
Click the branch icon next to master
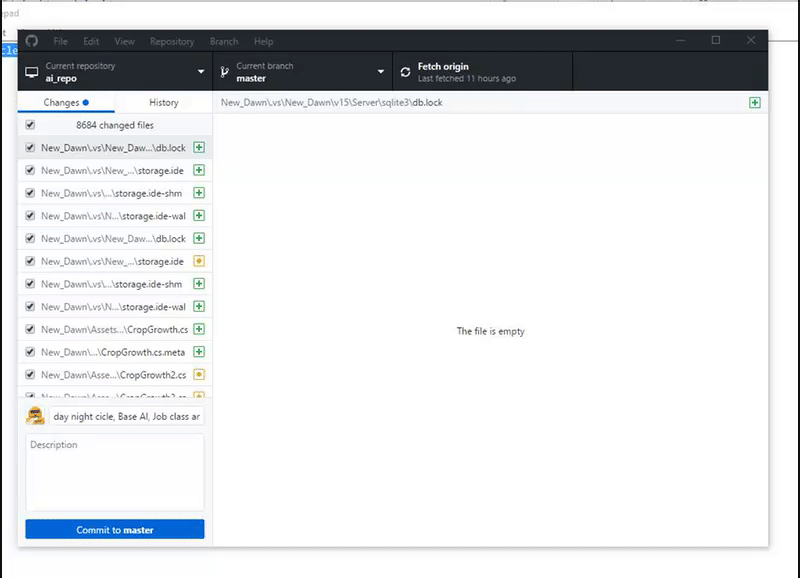click(224, 71)
